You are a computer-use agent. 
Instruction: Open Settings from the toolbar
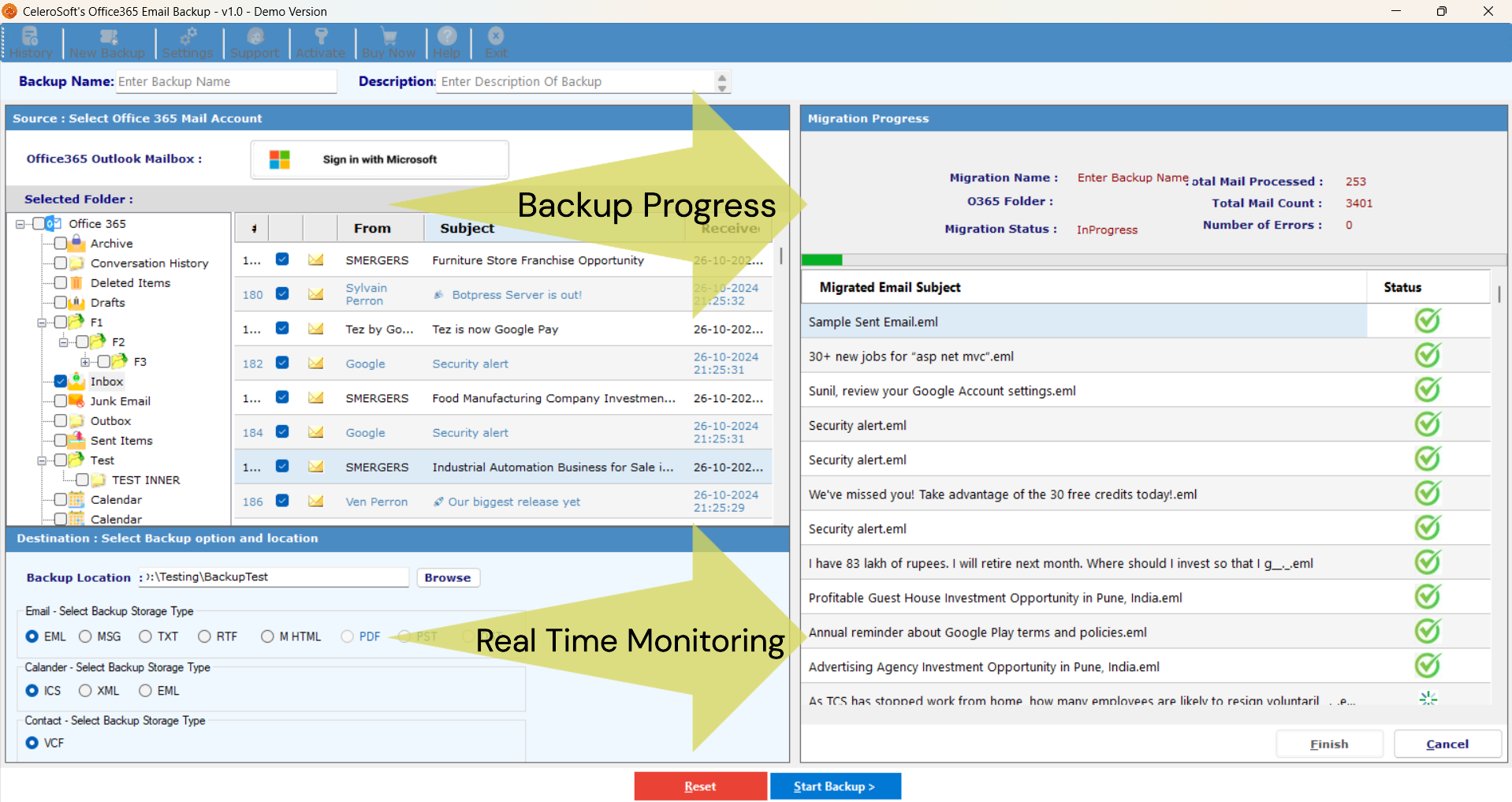pyautogui.click(x=188, y=43)
